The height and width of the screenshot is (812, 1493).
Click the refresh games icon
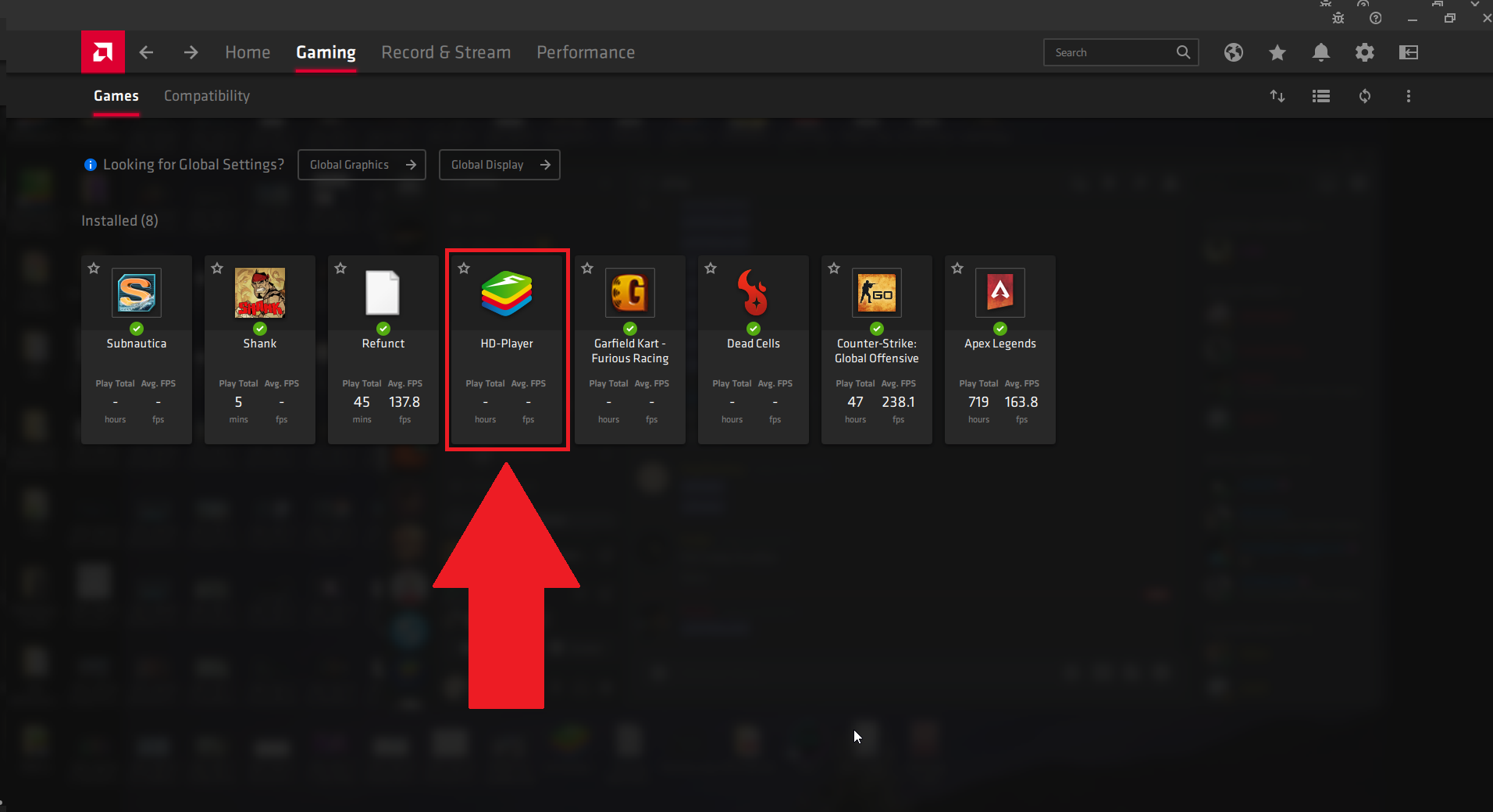click(1365, 96)
